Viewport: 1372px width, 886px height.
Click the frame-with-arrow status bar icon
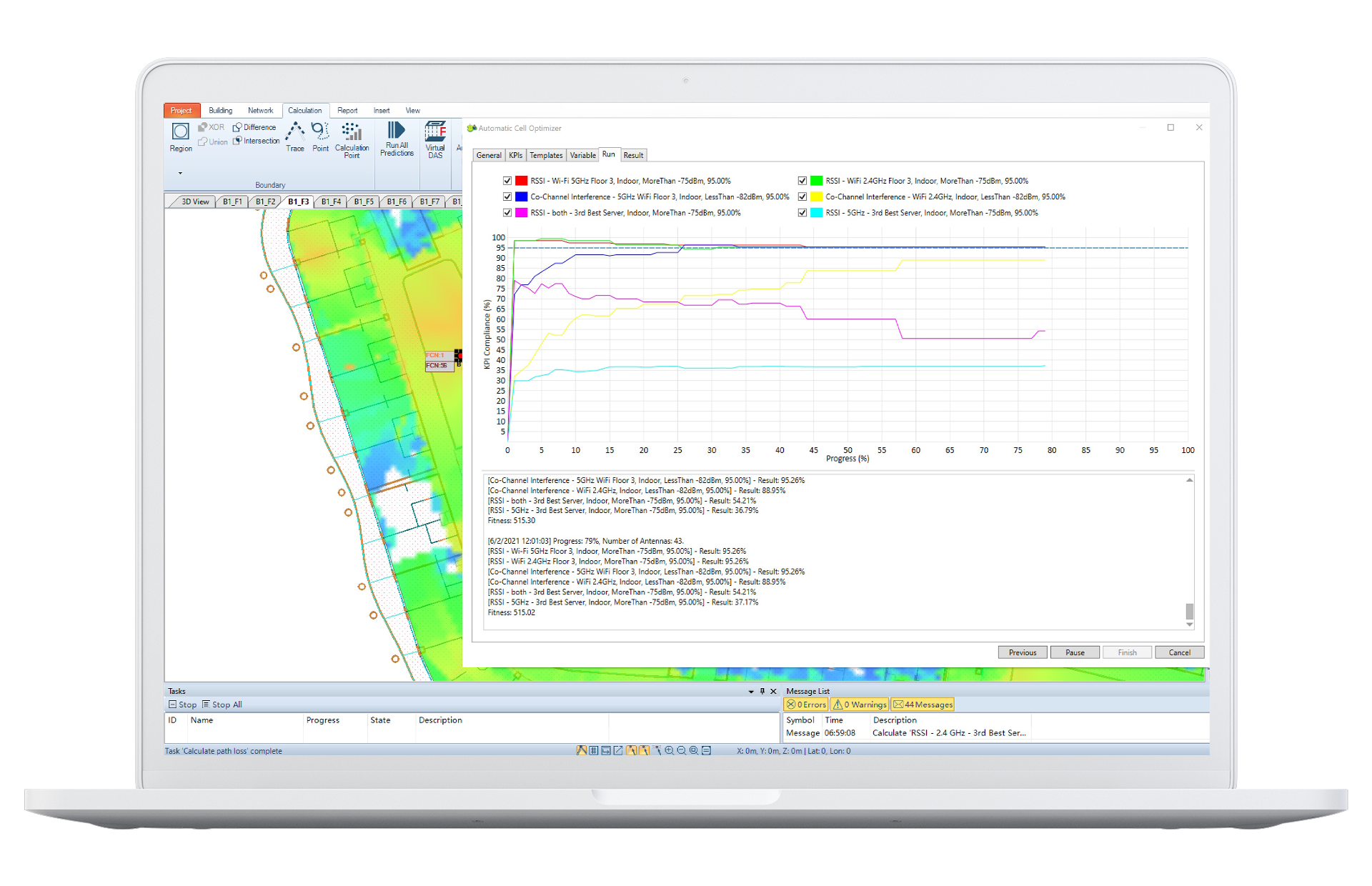coord(606,750)
